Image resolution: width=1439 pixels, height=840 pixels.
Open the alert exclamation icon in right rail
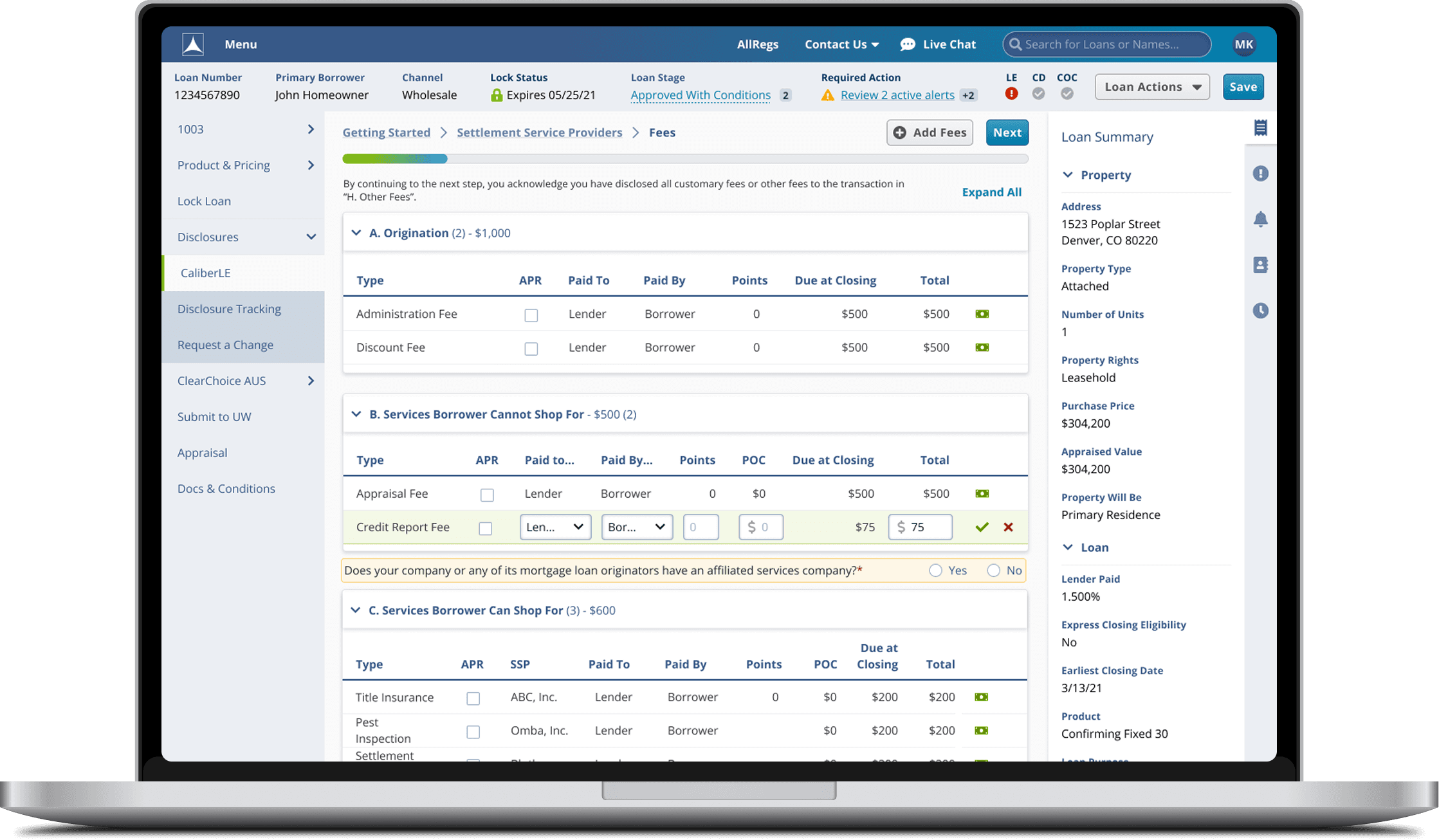(x=1260, y=174)
